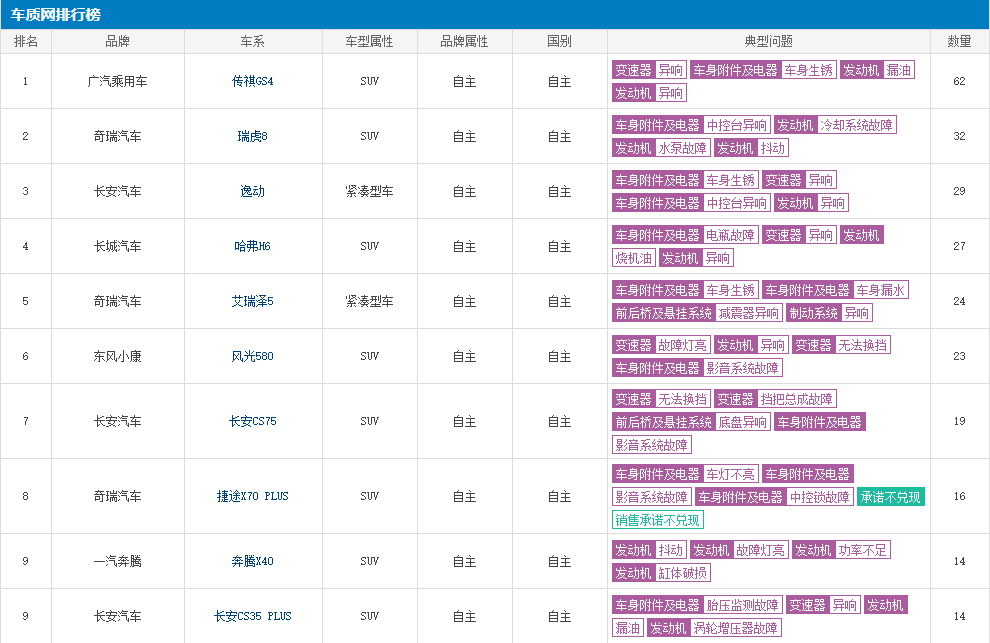Open the 涡轮增压器故障 tag for 长安CS35 PLUS
The height and width of the screenshot is (643, 990).
coord(736,628)
